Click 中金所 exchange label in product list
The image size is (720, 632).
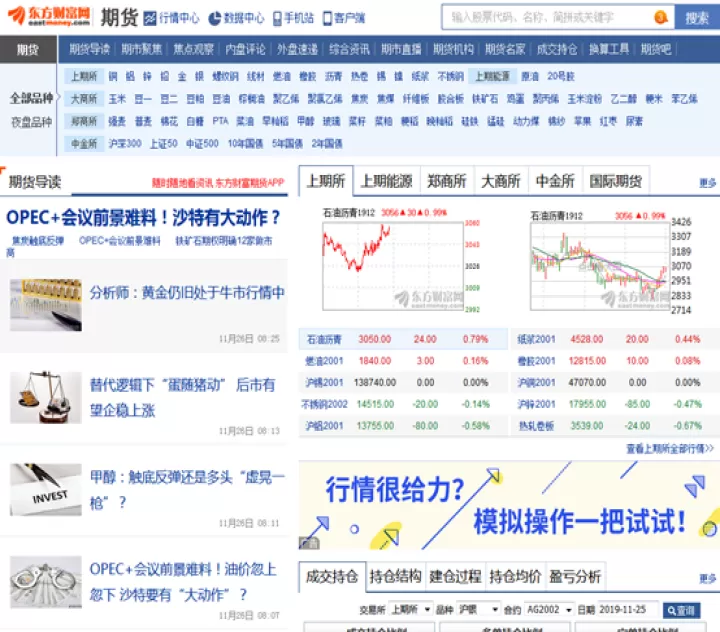(x=84, y=143)
